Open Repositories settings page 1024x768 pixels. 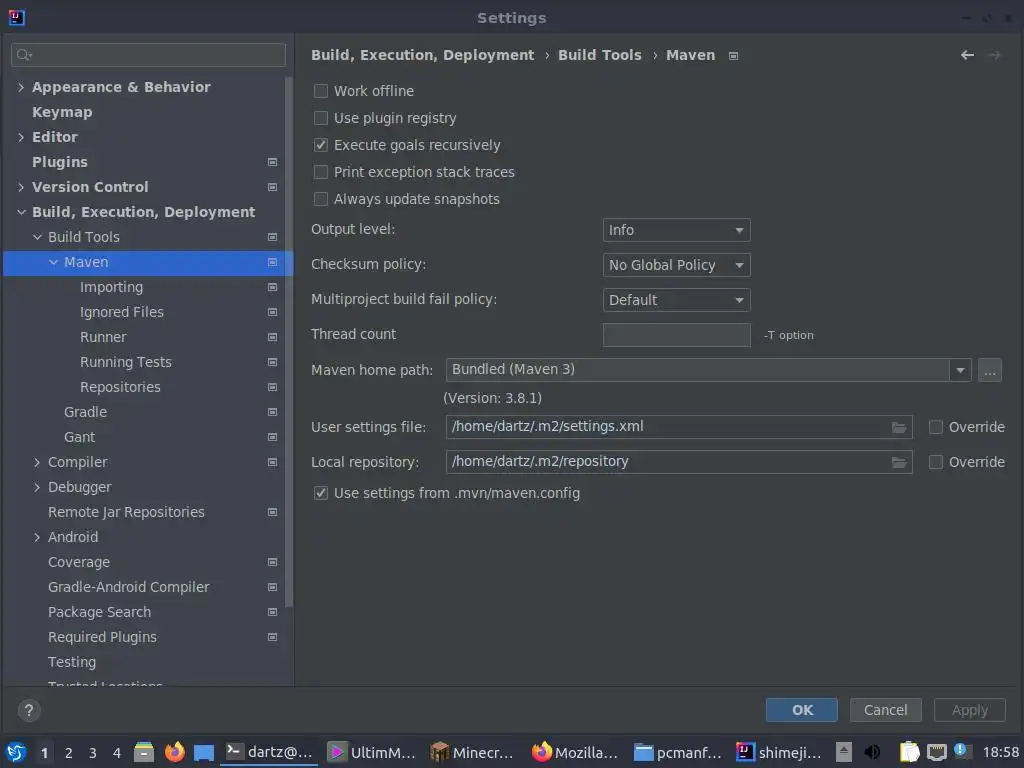coord(120,387)
